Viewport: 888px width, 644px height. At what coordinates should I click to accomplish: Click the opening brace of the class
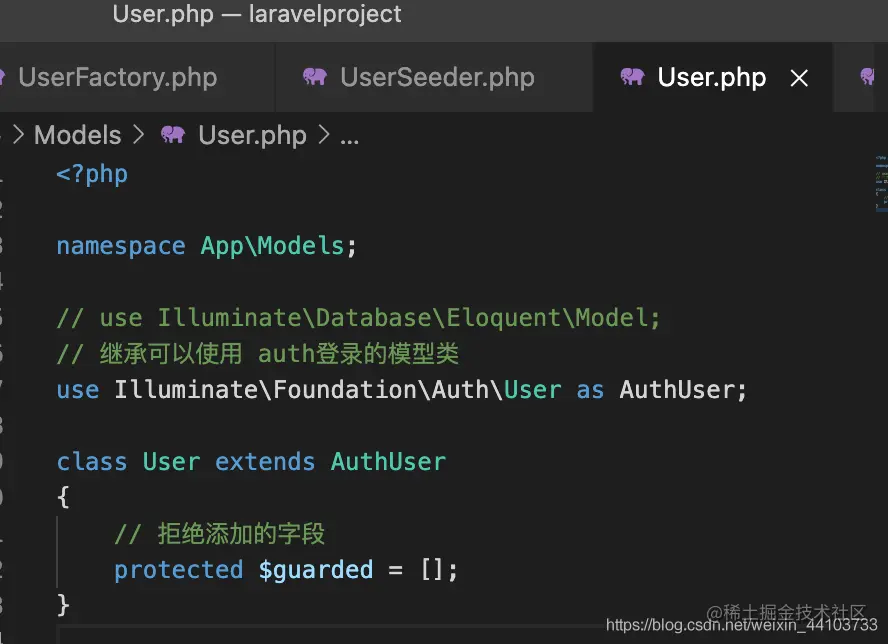point(63,497)
